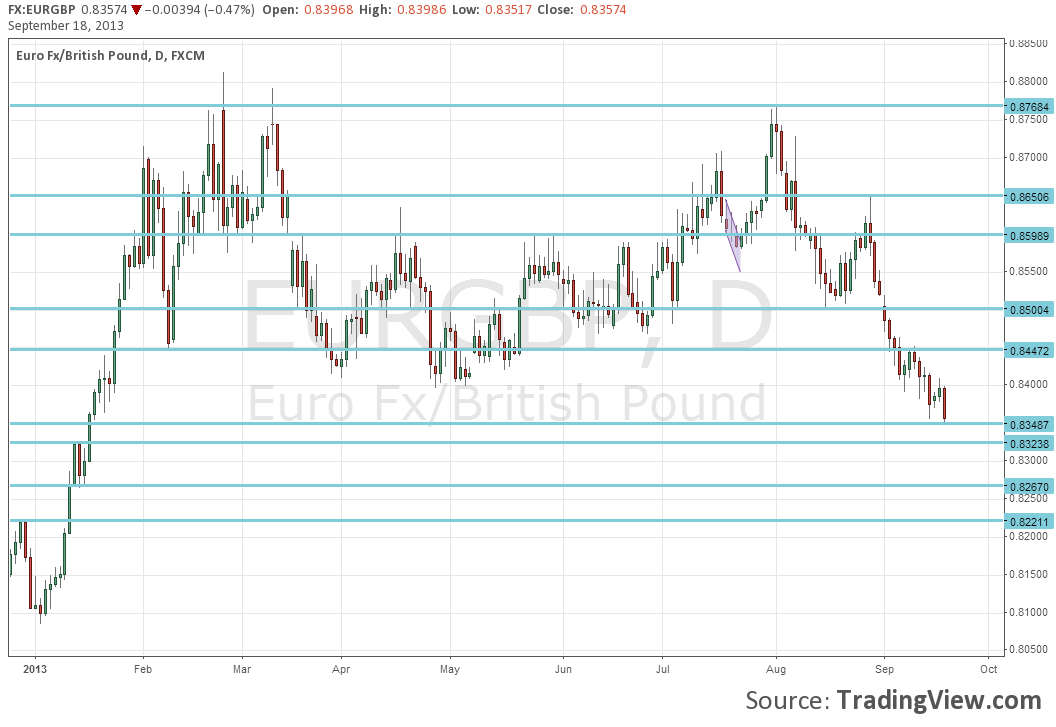Image resolution: width=1056 pixels, height=727 pixels.
Task: Click the TradingView.com source link
Action: (939, 700)
